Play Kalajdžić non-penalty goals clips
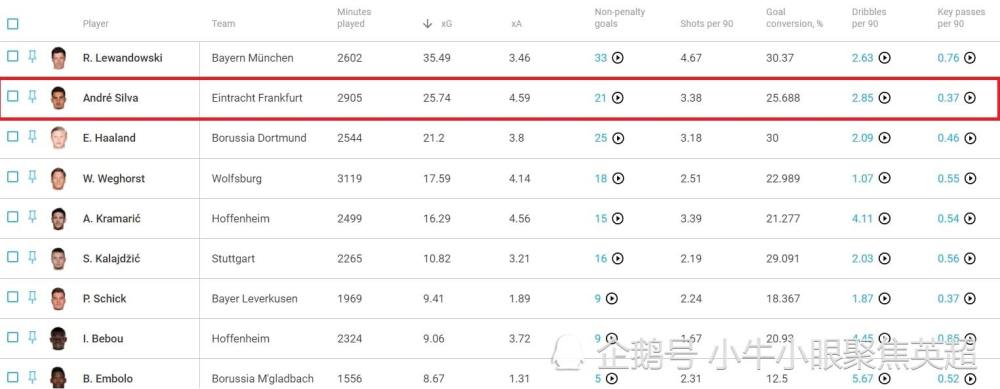1000x389 pixels. 617,258
